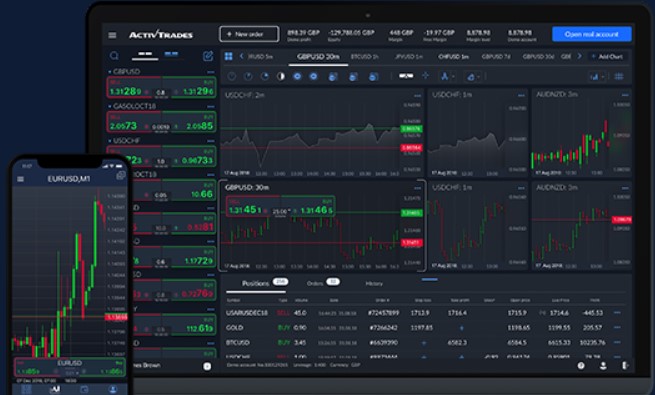Show more chart tabs with the right chevron
This screenshot has width=655, height=395.
(579, 56)
